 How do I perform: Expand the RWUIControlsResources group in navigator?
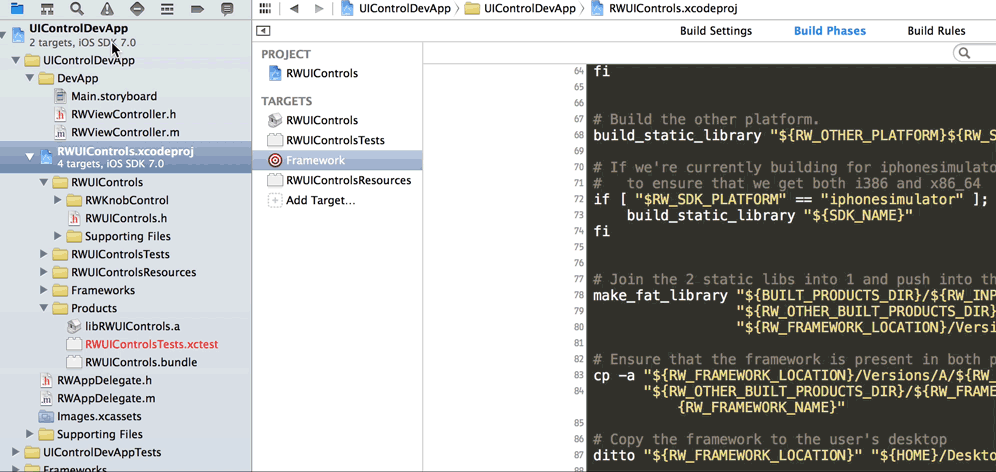pos(43,272)
